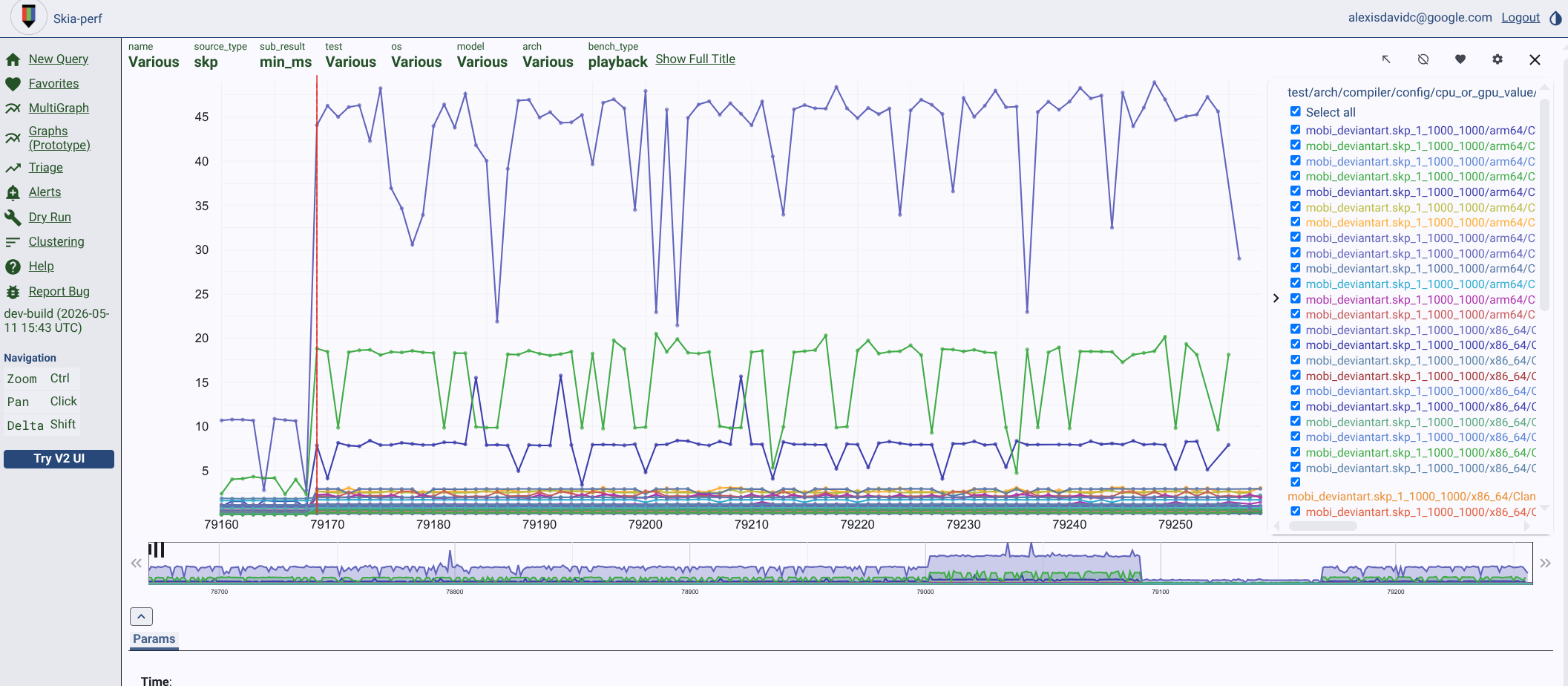This screenshot has width=1568, height=686.
Task: Click the Help question mark icon
Action: (x=13, y=267)
